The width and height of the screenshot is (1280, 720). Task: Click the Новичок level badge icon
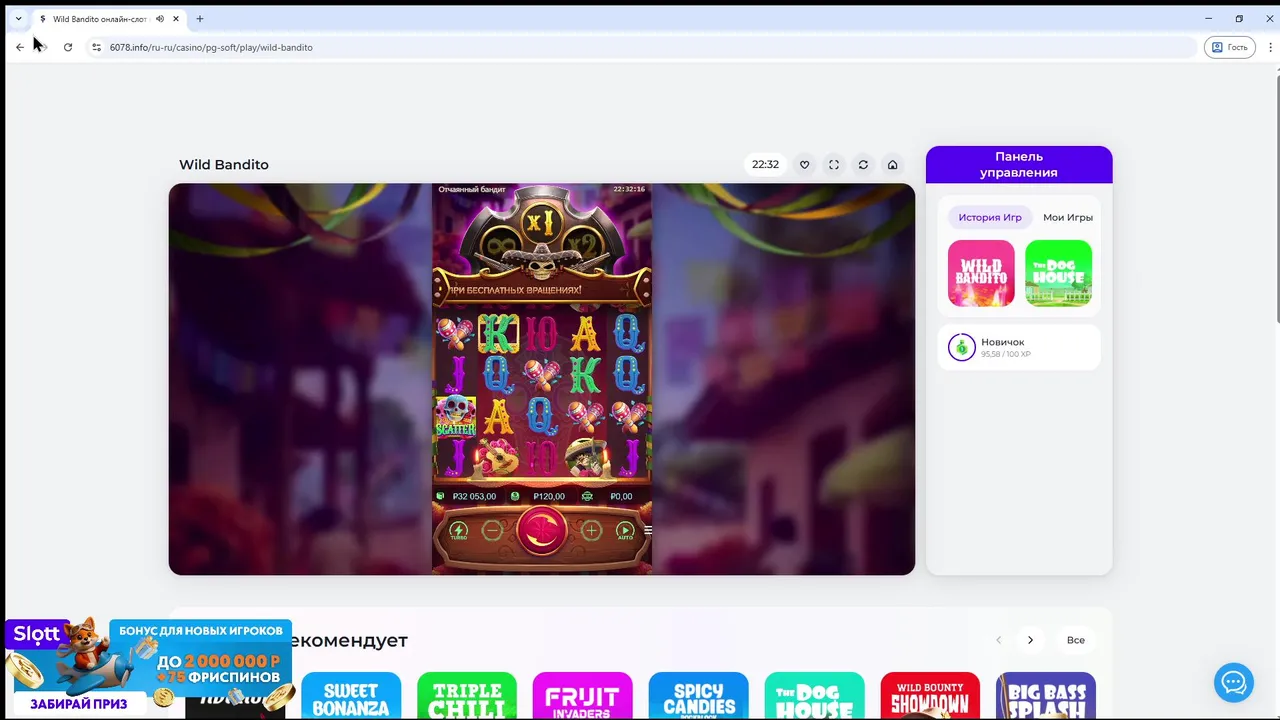(961, 347)
